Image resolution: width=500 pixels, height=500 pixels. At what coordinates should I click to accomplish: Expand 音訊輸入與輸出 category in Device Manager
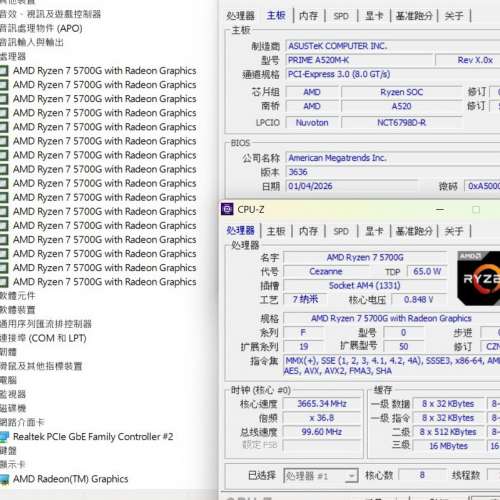pyautogui.click(x=32, y=42)
